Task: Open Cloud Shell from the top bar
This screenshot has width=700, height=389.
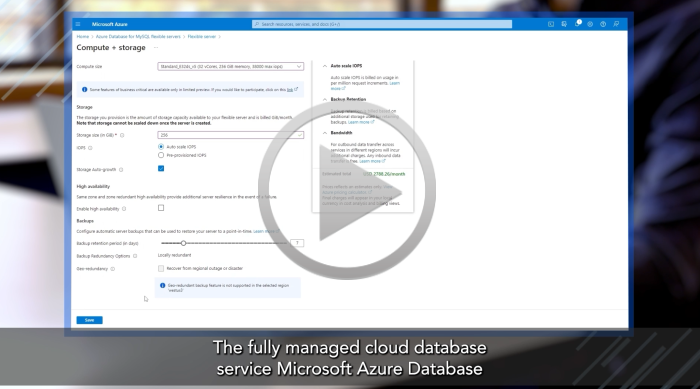Action: [551, 24]
